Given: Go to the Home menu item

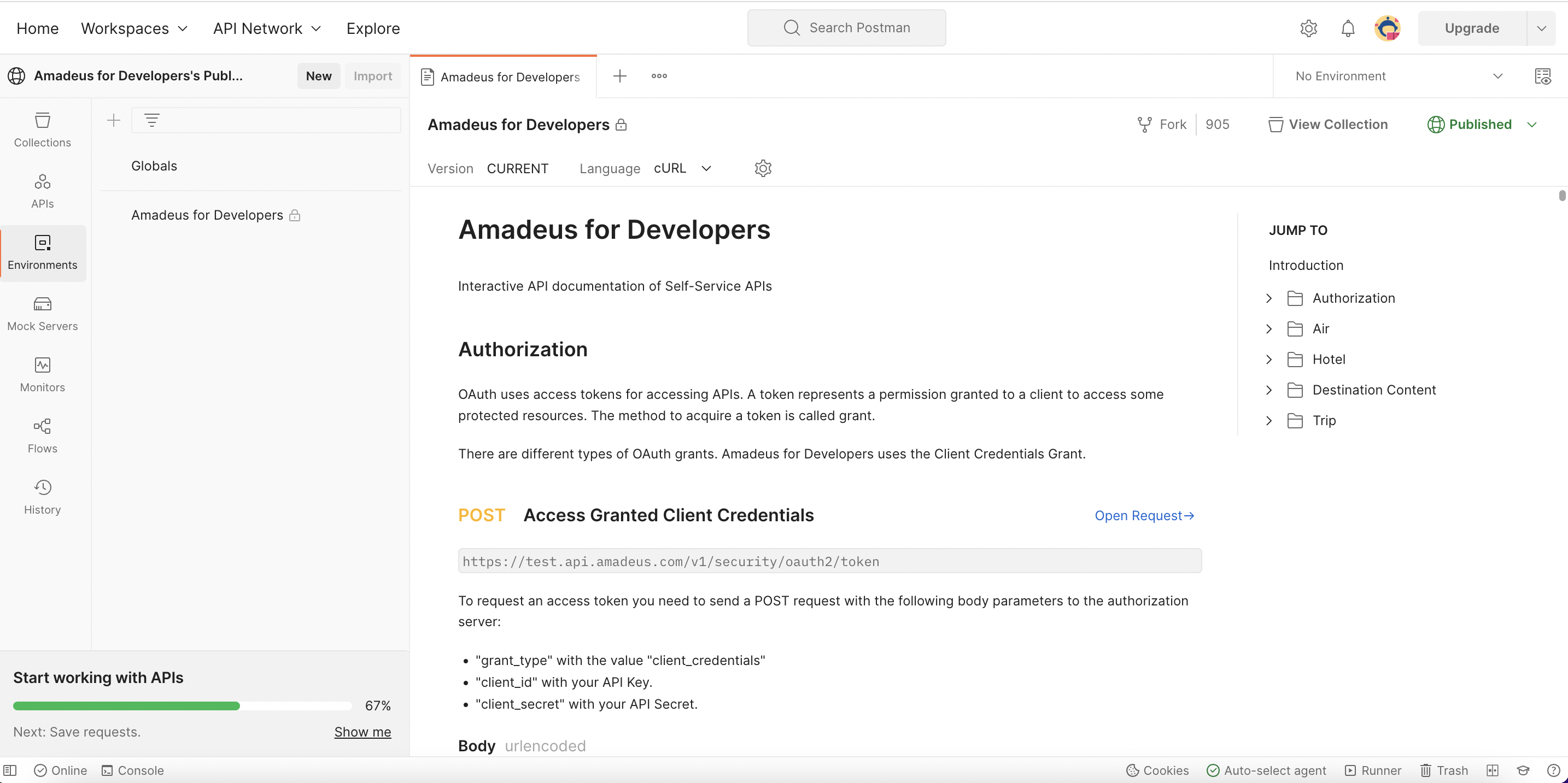Looking at the screenshot, I should pyautogui.click(x=38, y=28).
